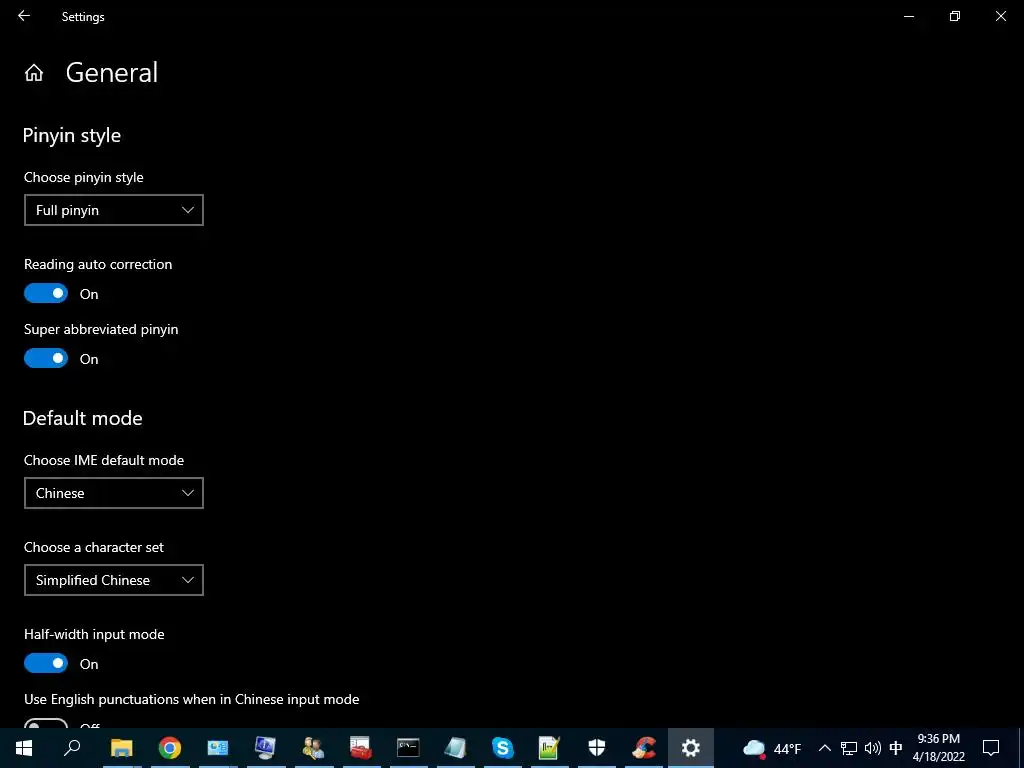The height and width of the screenshot is (768, 1024).
Task: Open taskbar search magnifier
Action: [x=72, y=748]
